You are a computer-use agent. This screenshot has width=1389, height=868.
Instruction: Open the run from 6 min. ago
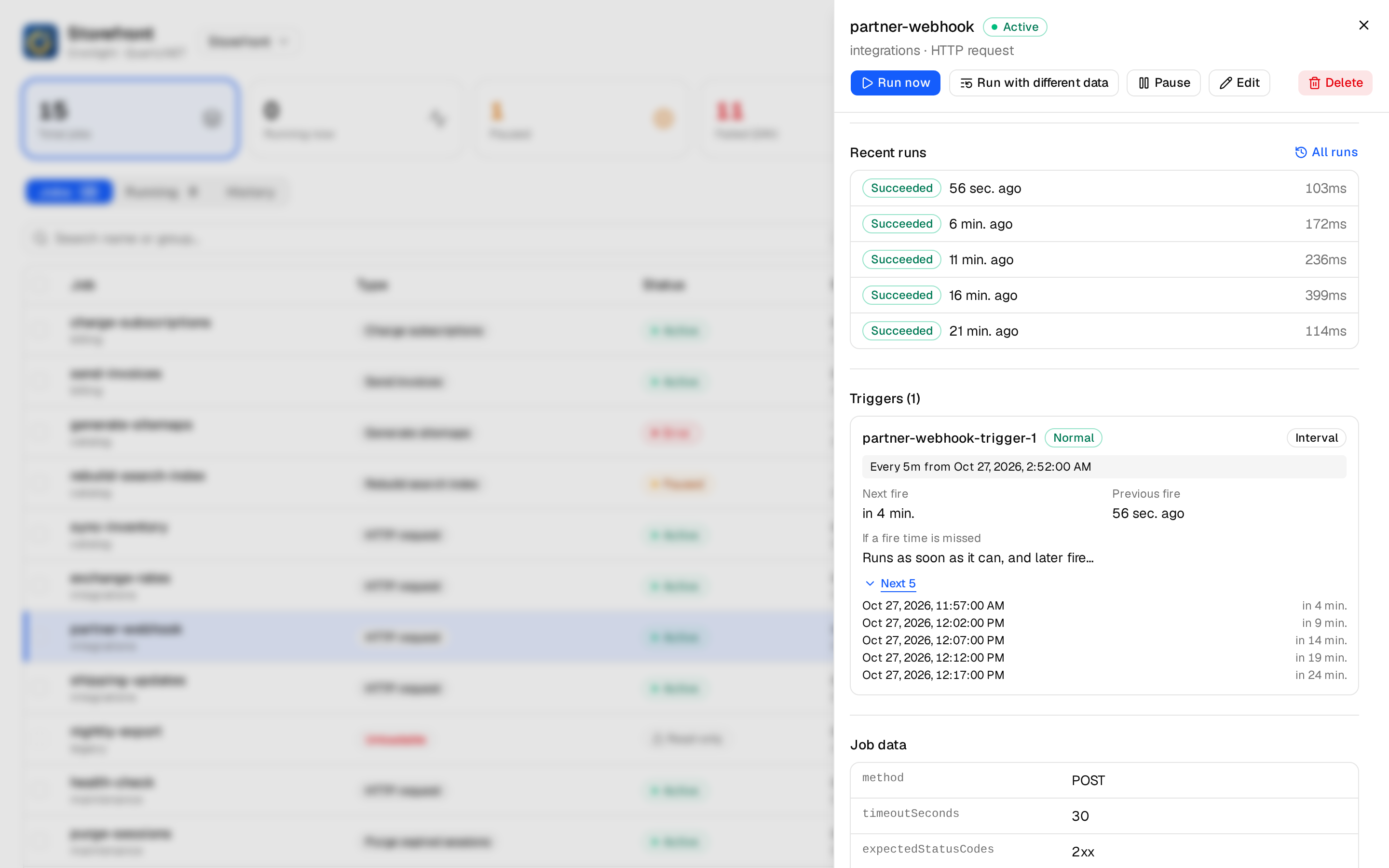point(1104,224)
